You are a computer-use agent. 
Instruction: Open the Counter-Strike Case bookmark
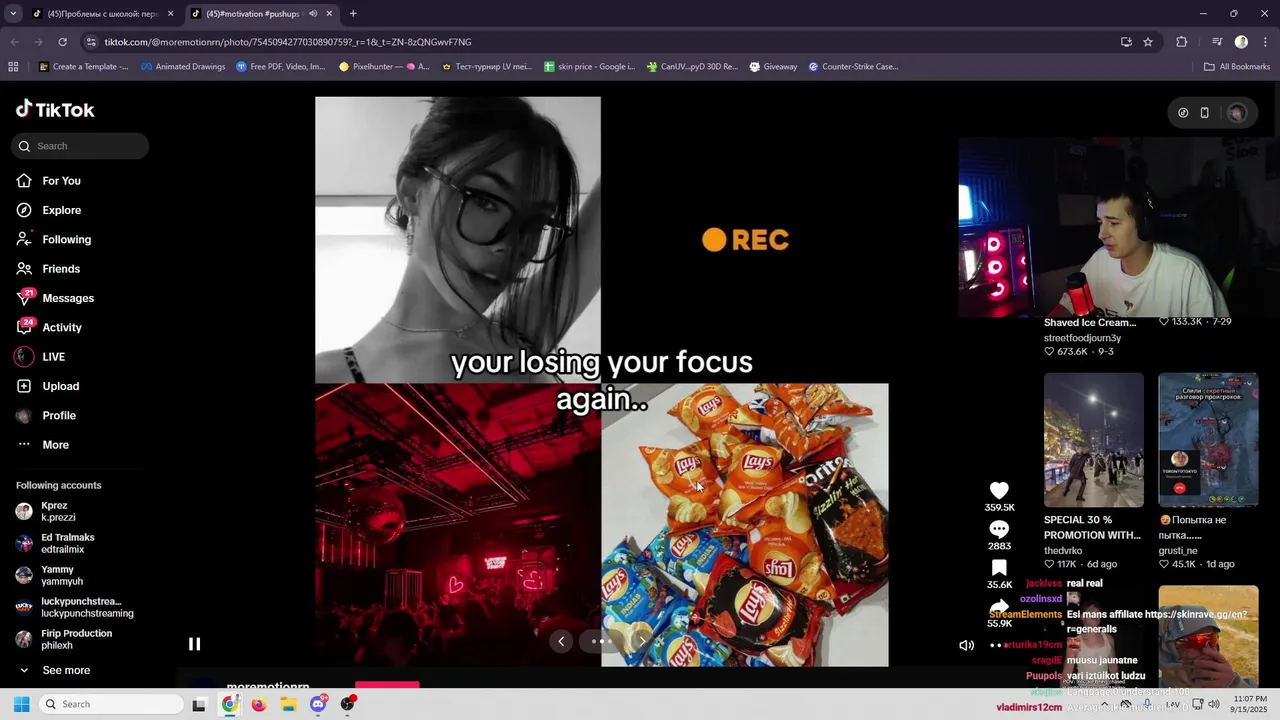[853, 67]
